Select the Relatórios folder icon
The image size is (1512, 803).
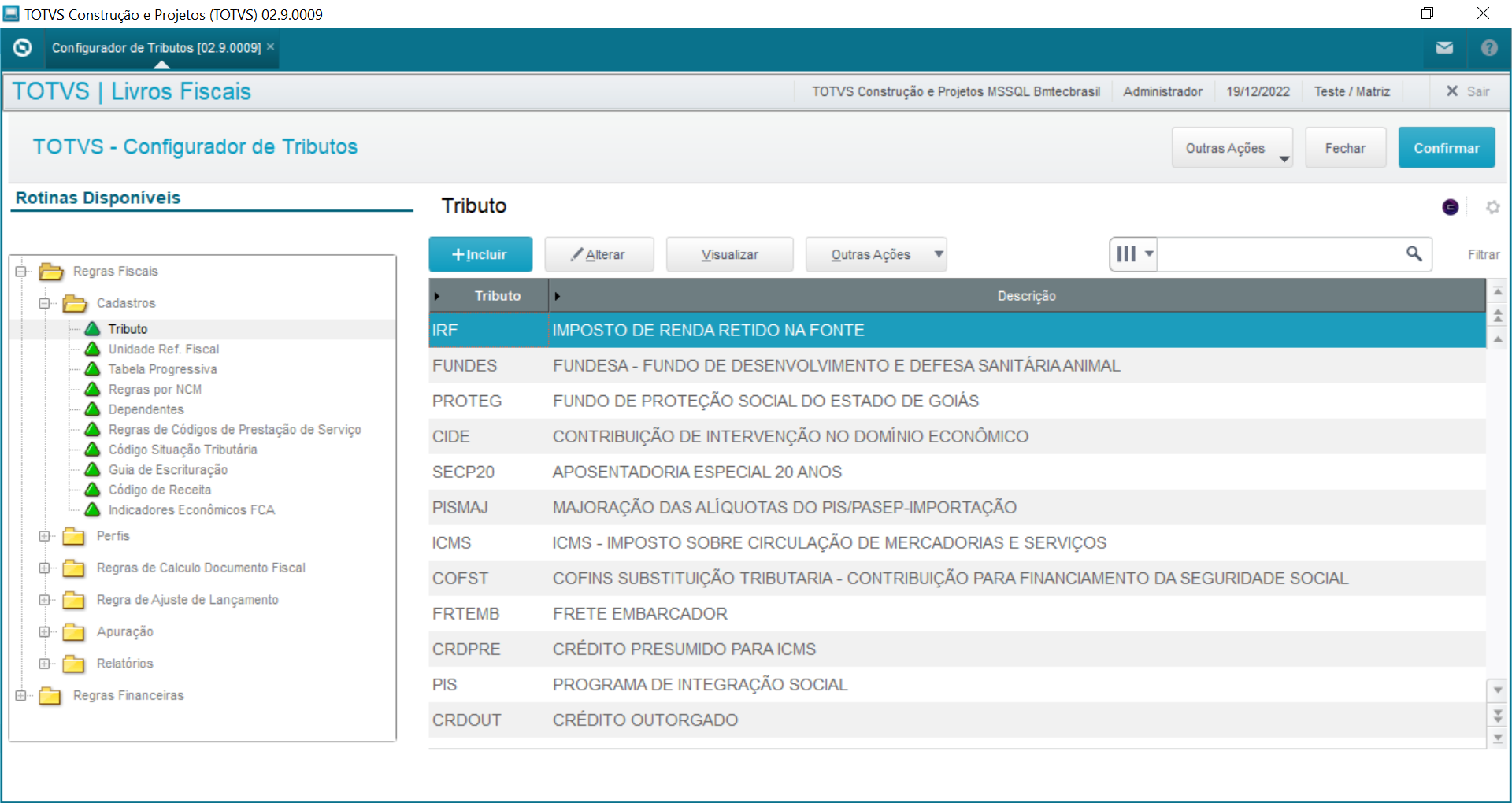click(73, 664)
